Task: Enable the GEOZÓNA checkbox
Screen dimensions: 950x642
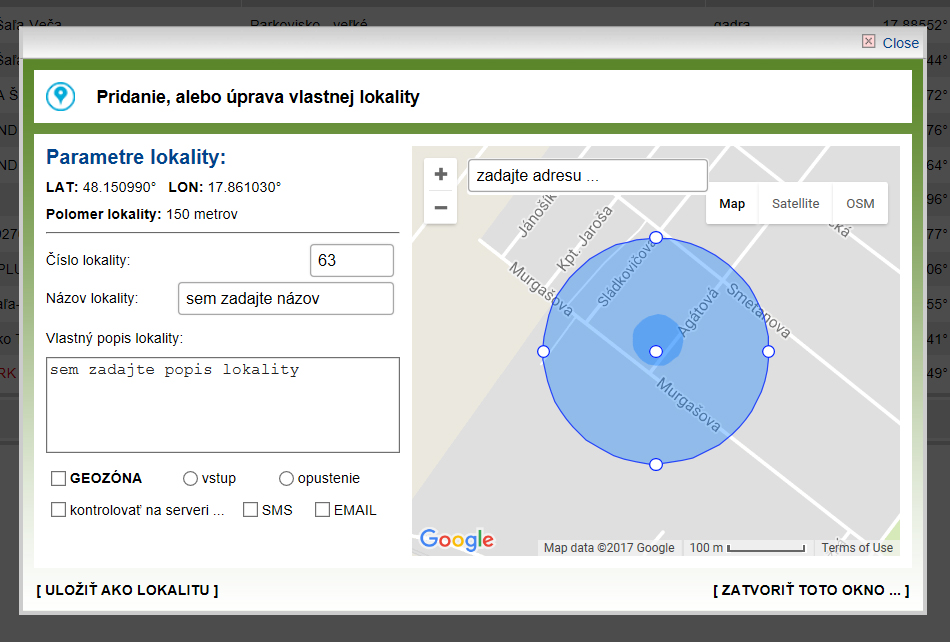Action: pos(59,478)
